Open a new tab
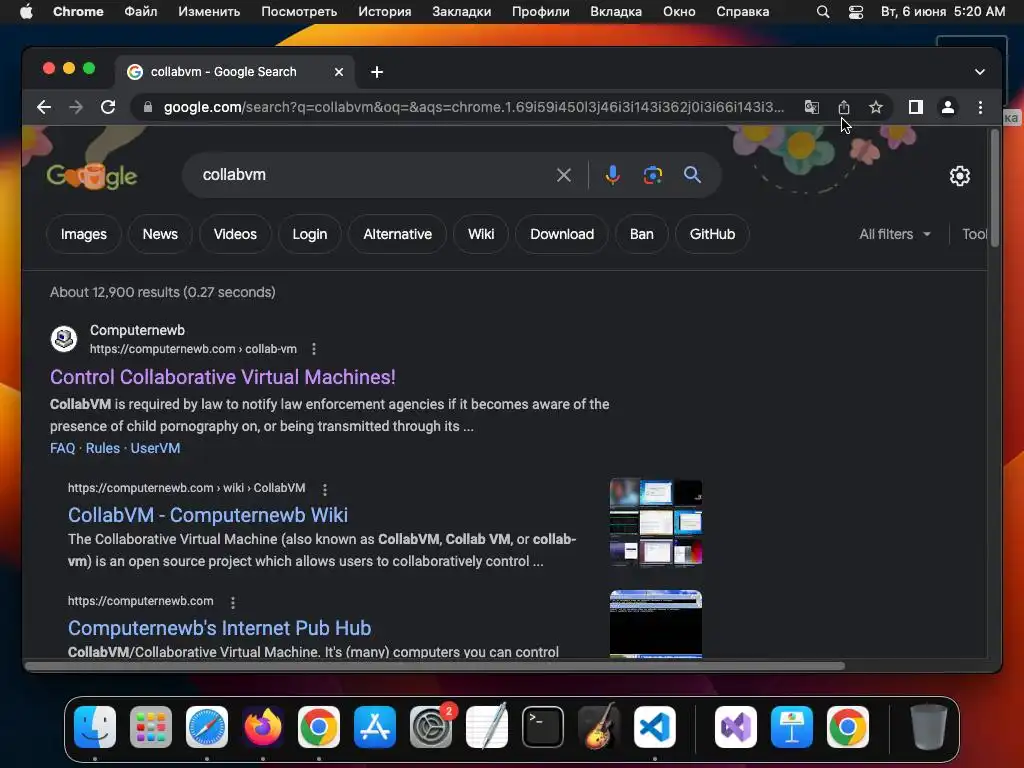1024x768 pixels. tap(377, 72)
